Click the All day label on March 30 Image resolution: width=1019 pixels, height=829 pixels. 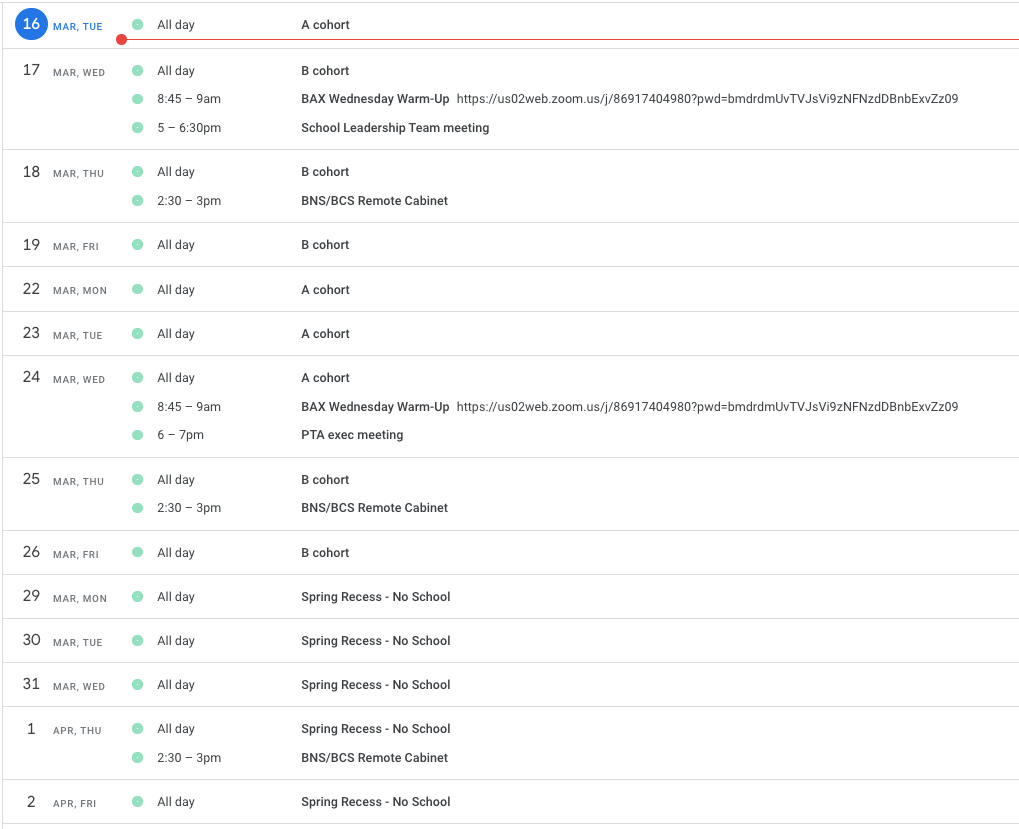pyautogui.click(x=176, y=641)
